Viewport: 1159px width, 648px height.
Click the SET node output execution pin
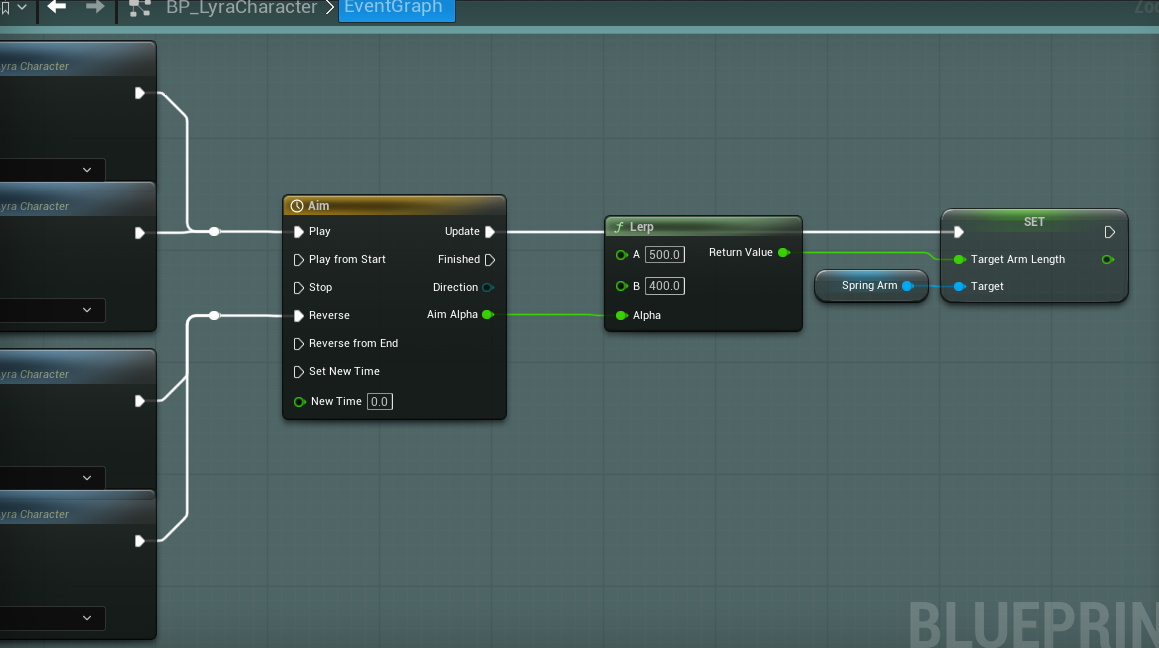pyautogui.click(x=1109, y=232)
